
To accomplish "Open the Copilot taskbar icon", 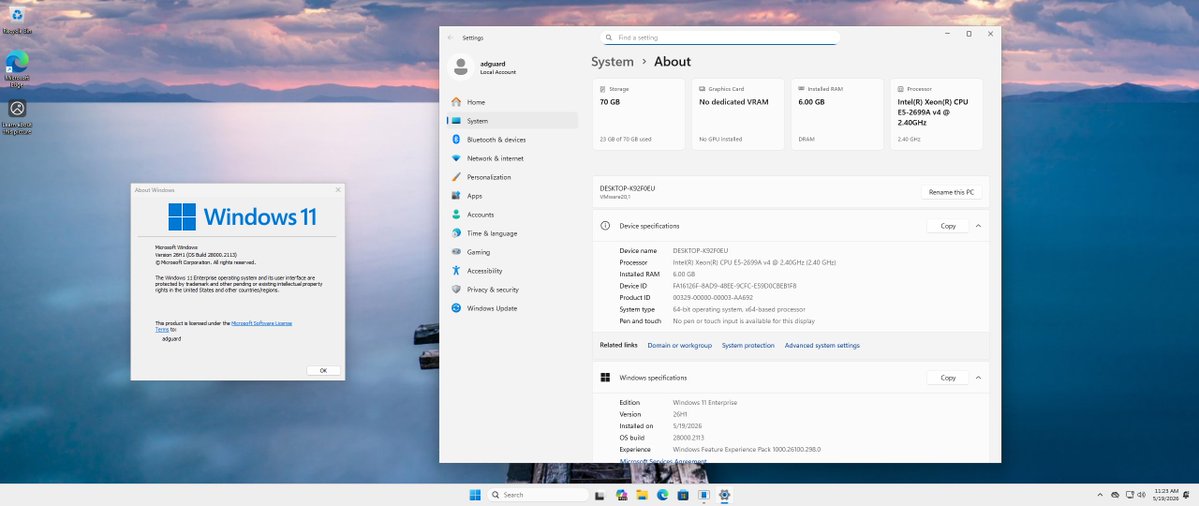I will 621,495.
